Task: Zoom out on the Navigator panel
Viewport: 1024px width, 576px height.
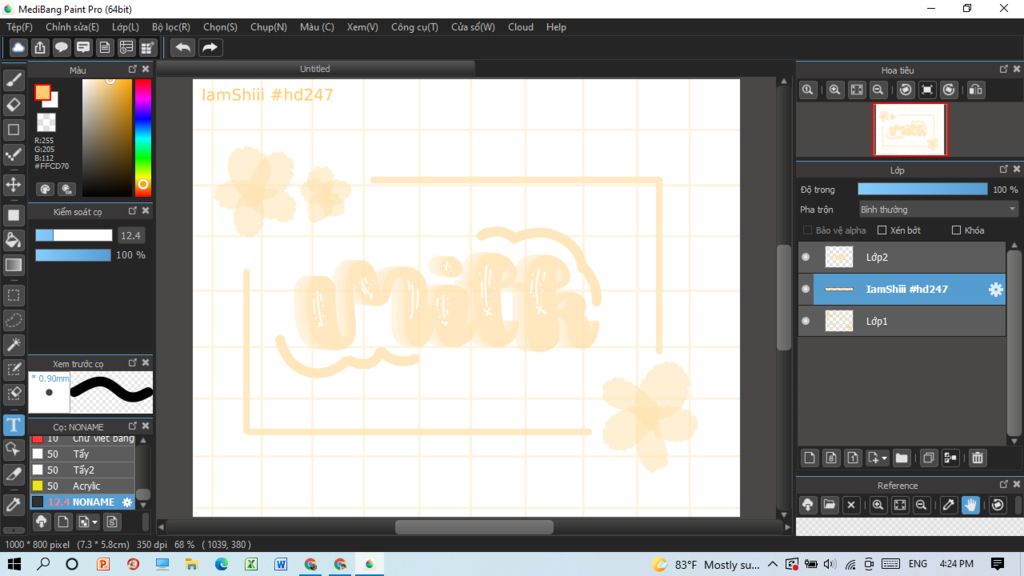Action: 878,90
